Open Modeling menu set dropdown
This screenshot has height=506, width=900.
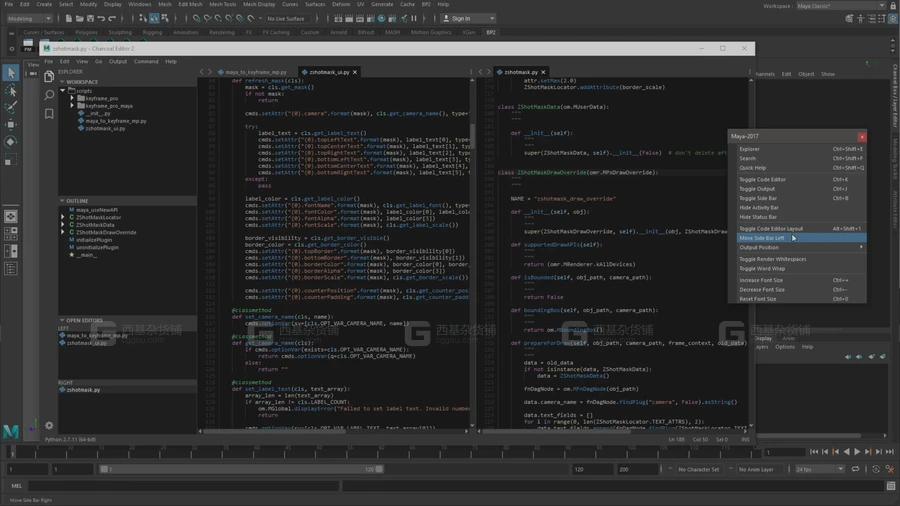pos(29,18)
